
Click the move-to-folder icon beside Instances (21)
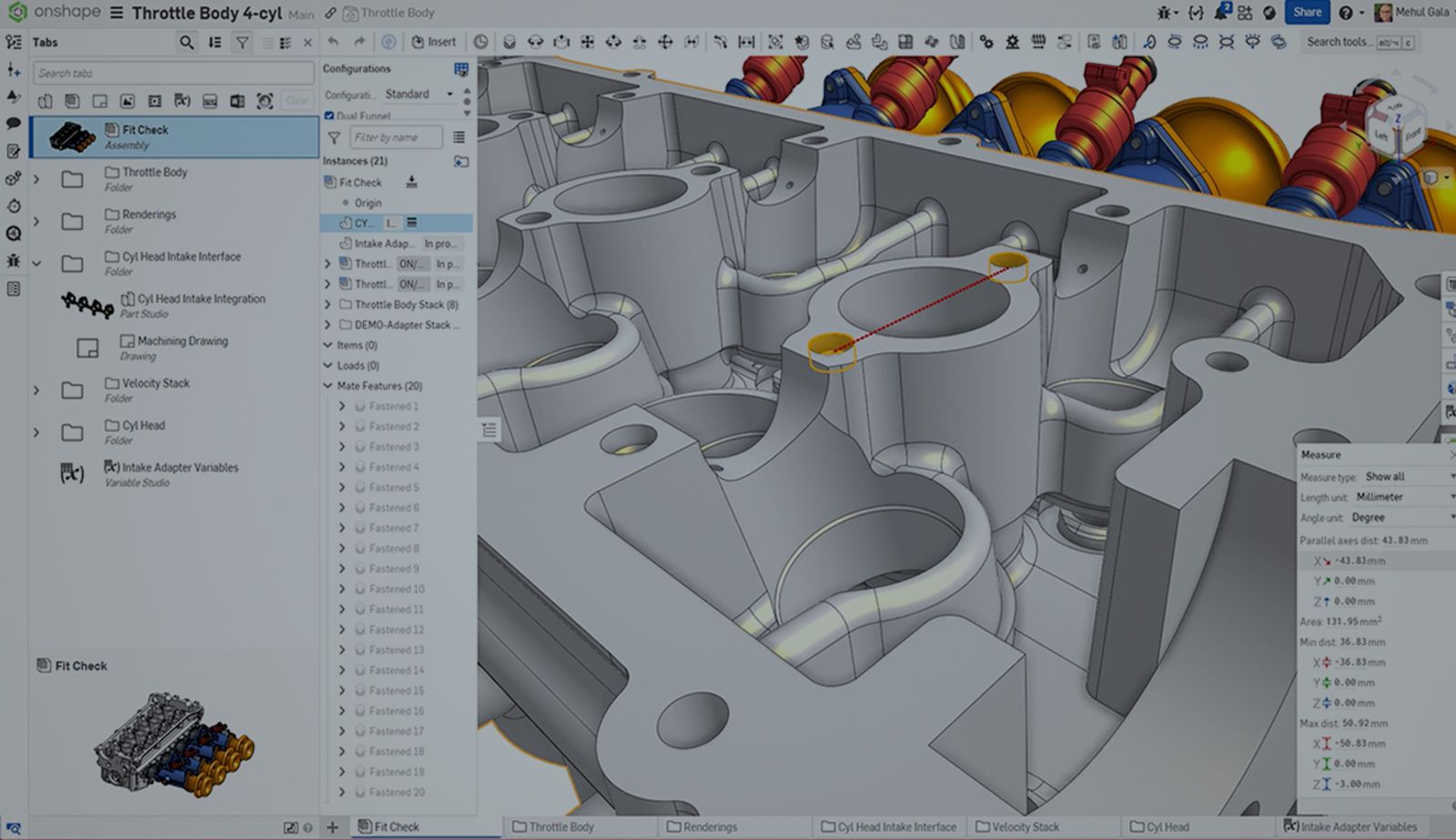461,161
